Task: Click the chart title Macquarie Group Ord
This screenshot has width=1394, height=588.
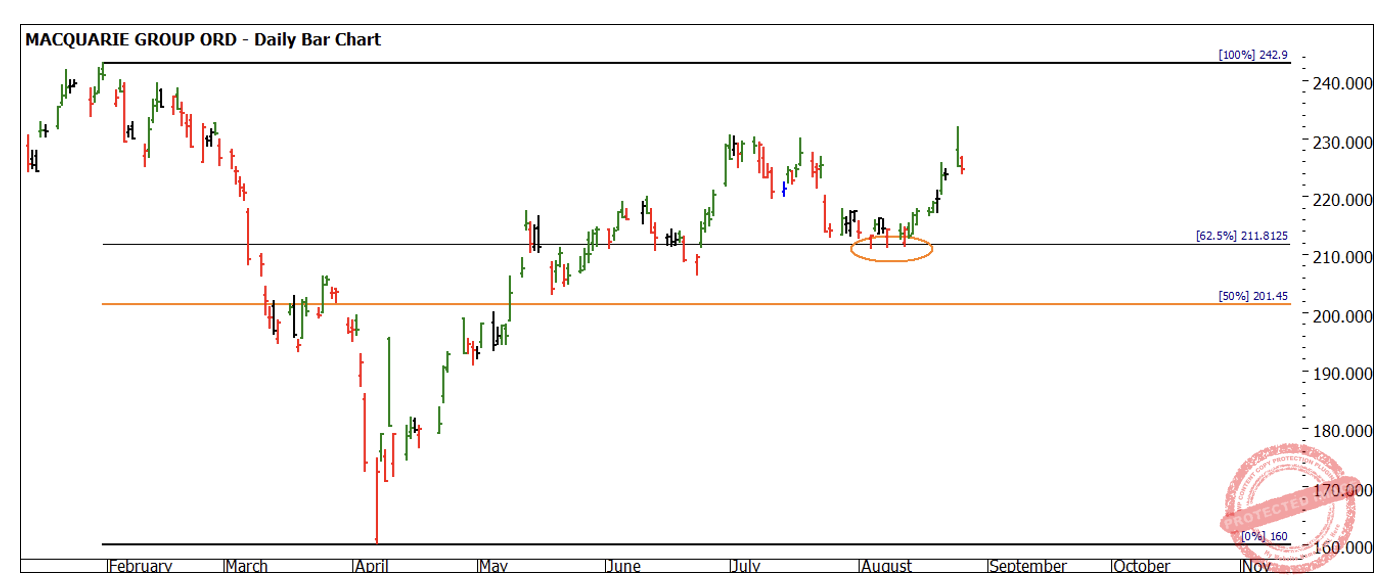Action: (x=202, y=40)
